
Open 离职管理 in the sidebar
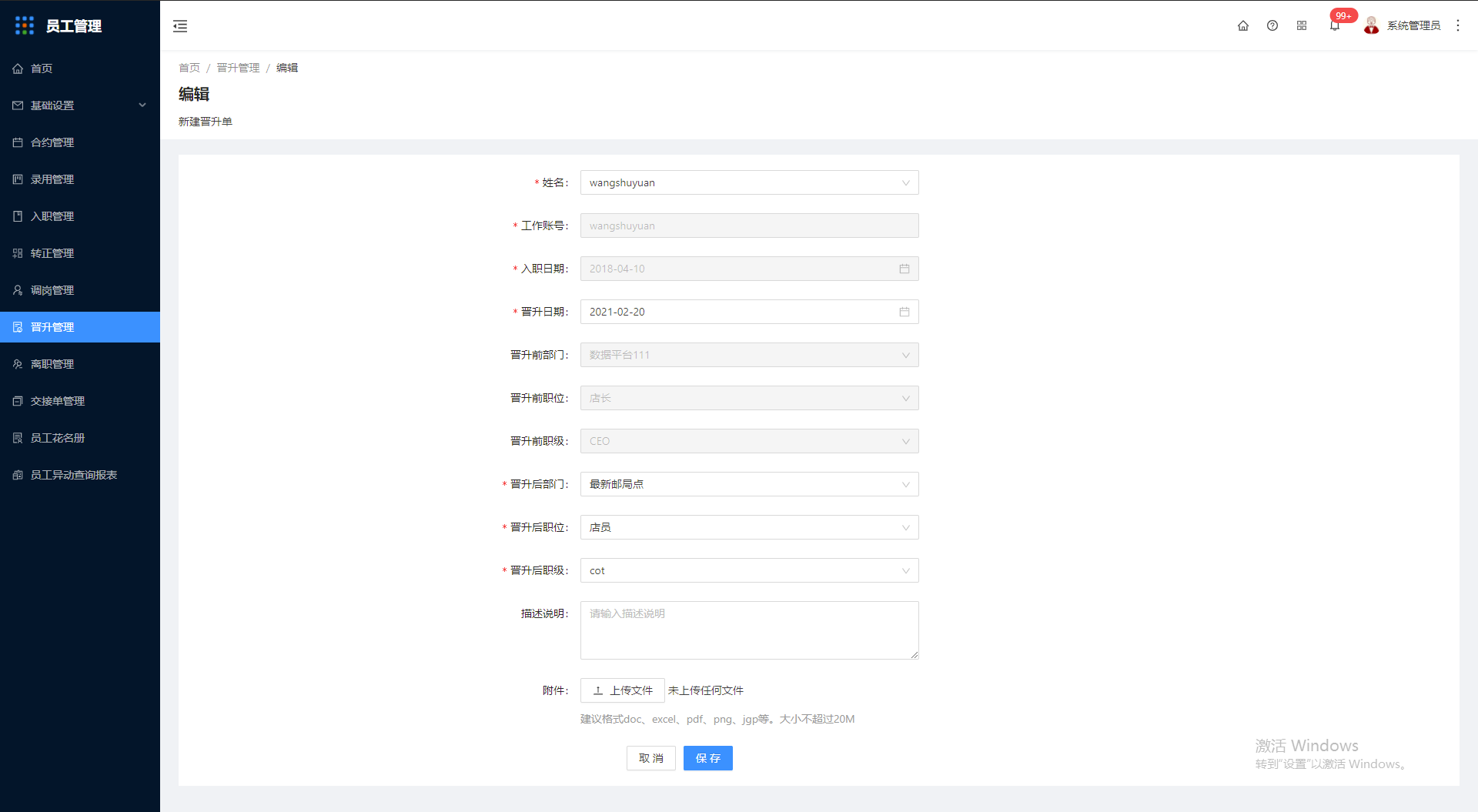click(x=80, y=364)
